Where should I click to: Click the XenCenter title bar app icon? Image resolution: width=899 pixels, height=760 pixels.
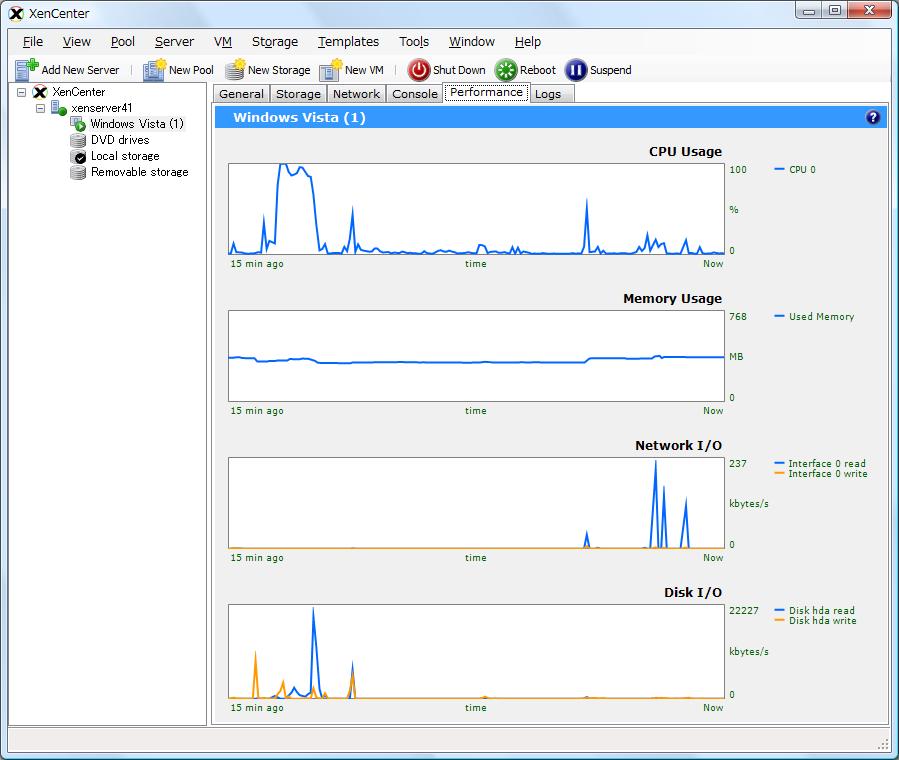tap(17, 13)
